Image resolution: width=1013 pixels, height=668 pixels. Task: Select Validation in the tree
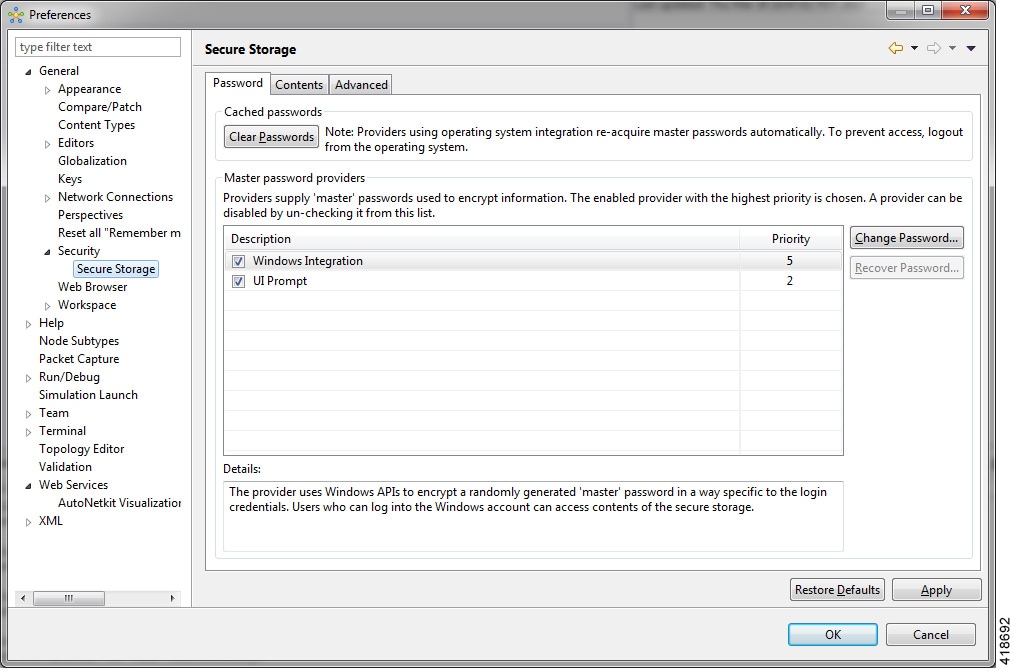point(65,467)
